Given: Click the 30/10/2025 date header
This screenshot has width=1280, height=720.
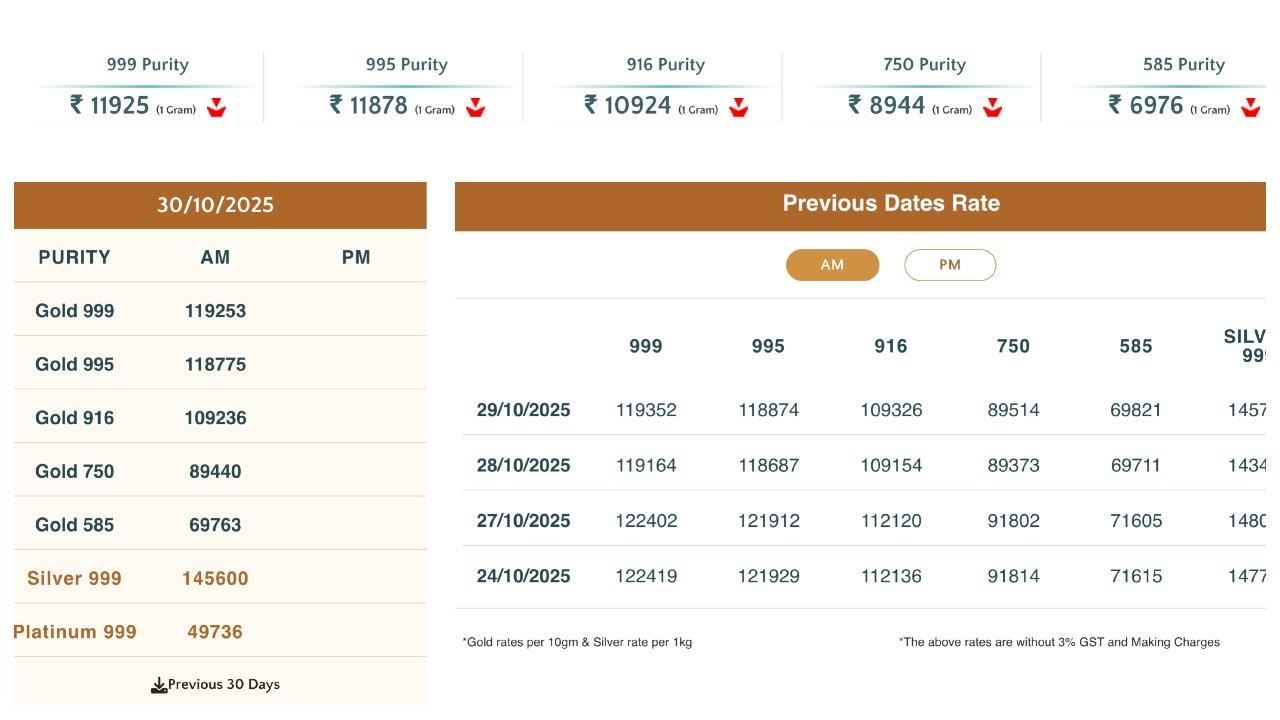Looking at the screenshot, I should pos(215,205).
